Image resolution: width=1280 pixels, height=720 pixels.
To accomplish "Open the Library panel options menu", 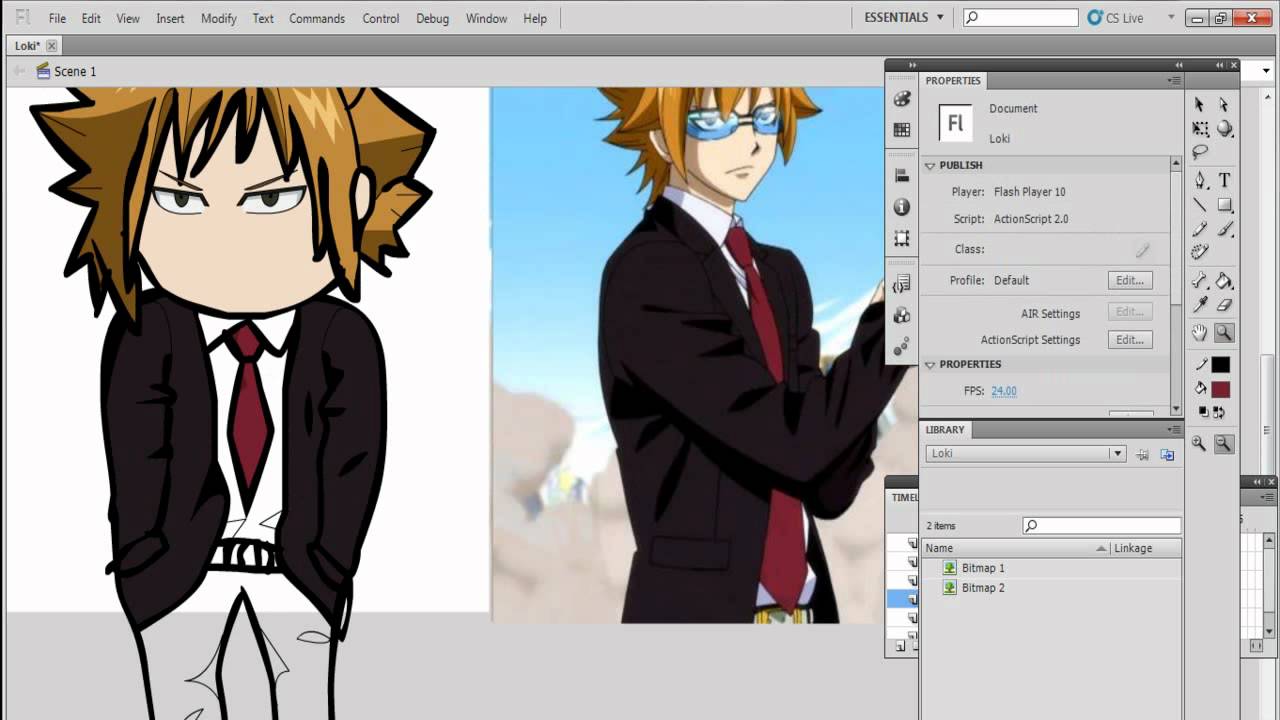I will (1173, 430).
